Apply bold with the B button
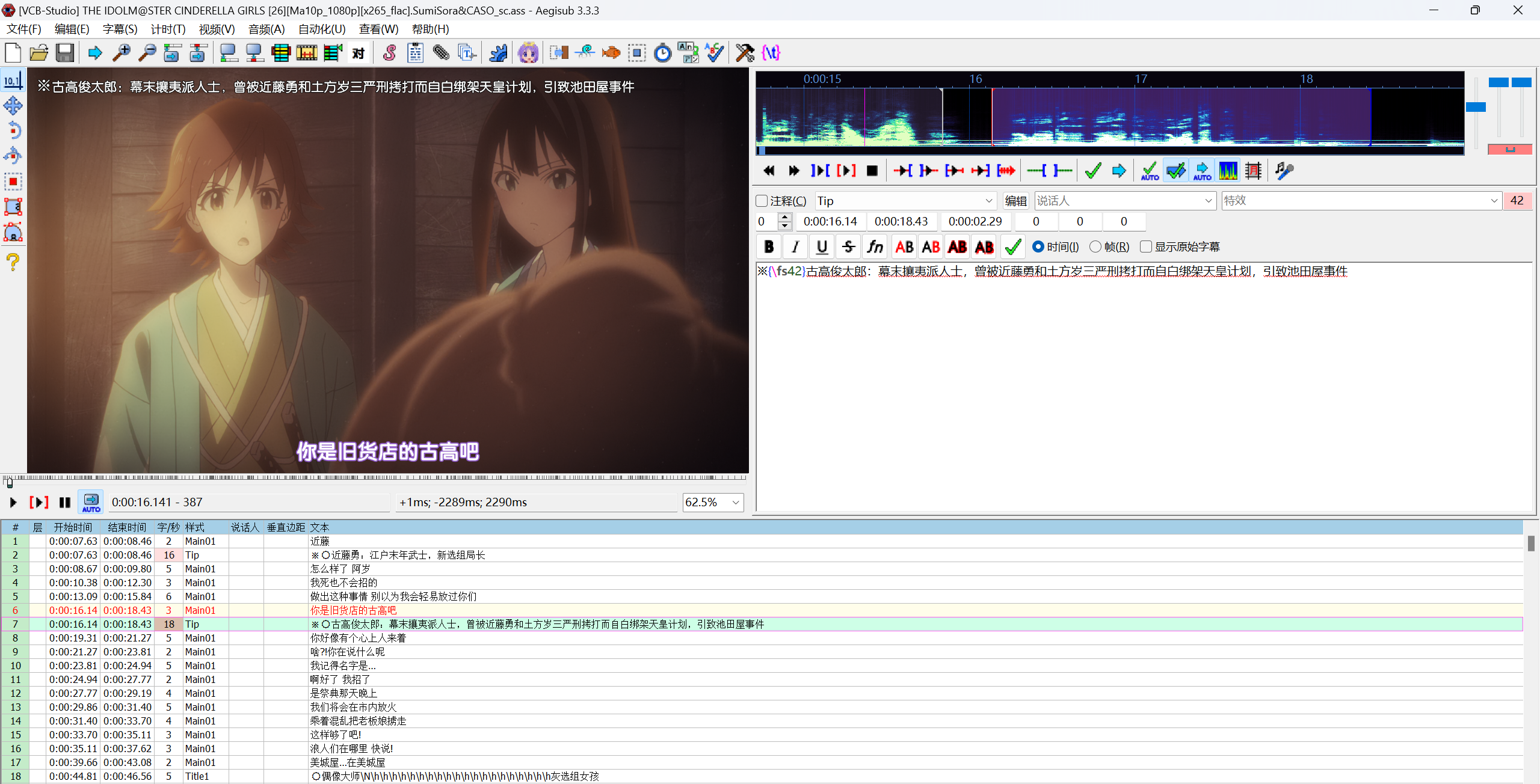 tap(769, 247)
